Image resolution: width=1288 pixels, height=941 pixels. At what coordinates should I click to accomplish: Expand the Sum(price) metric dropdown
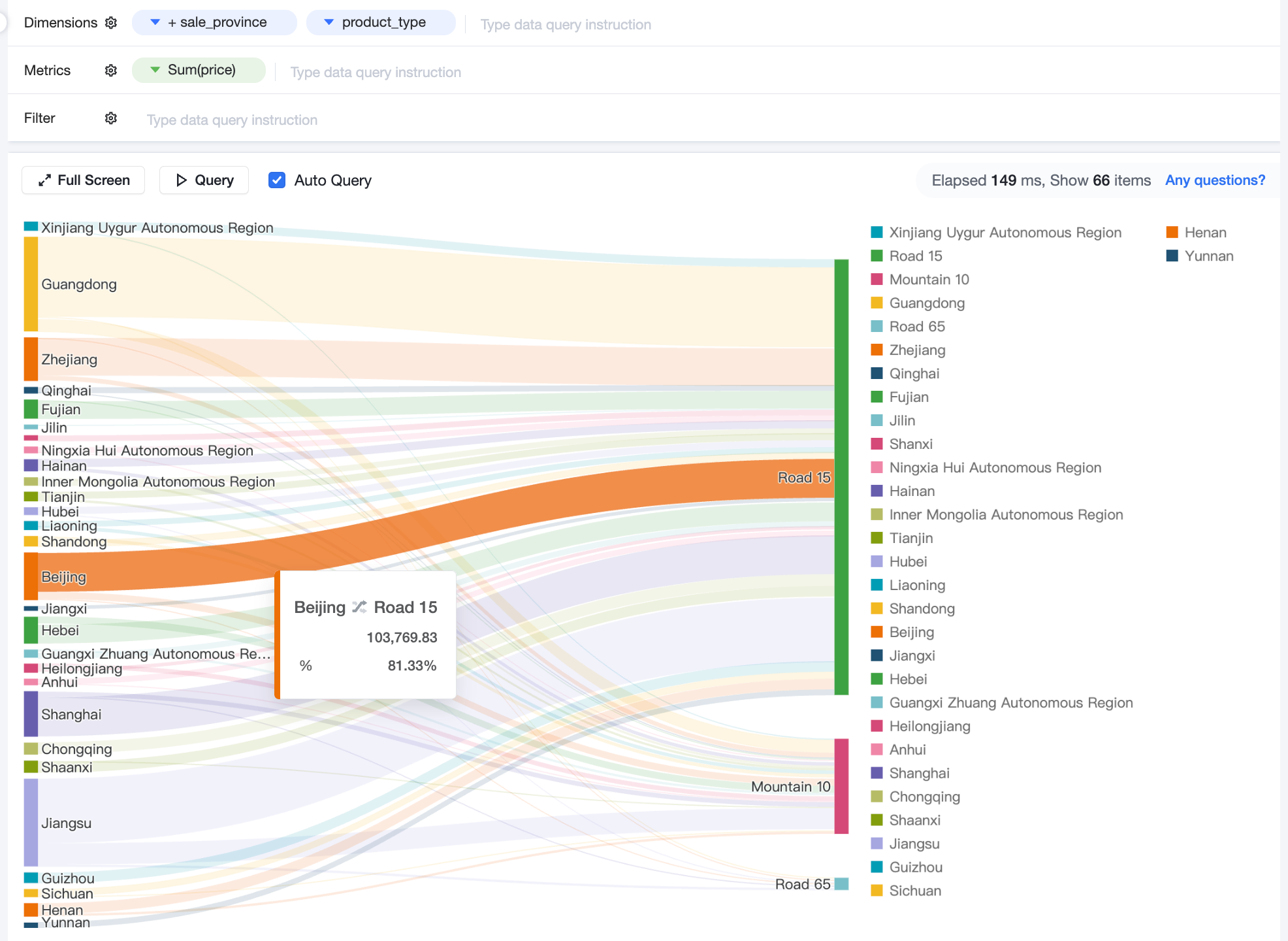pos(155,70)
